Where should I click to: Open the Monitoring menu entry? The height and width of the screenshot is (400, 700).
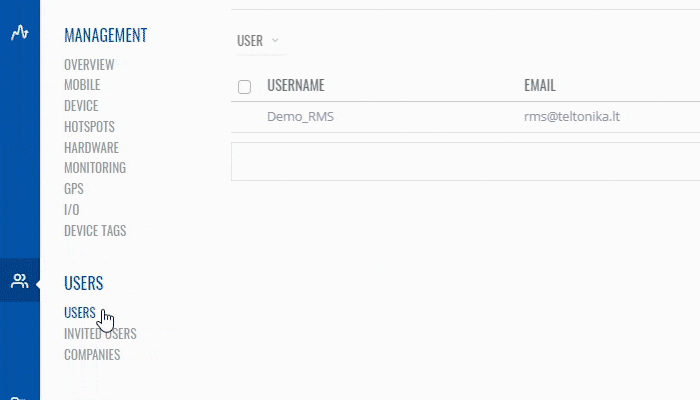point(95,168)
